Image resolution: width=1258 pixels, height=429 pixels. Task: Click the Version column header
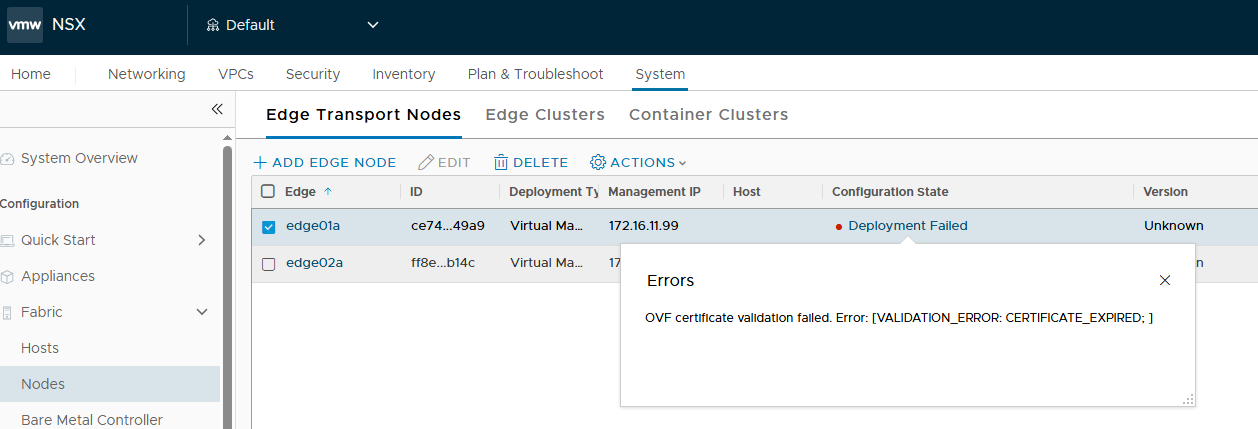[x=1166, y=192]
